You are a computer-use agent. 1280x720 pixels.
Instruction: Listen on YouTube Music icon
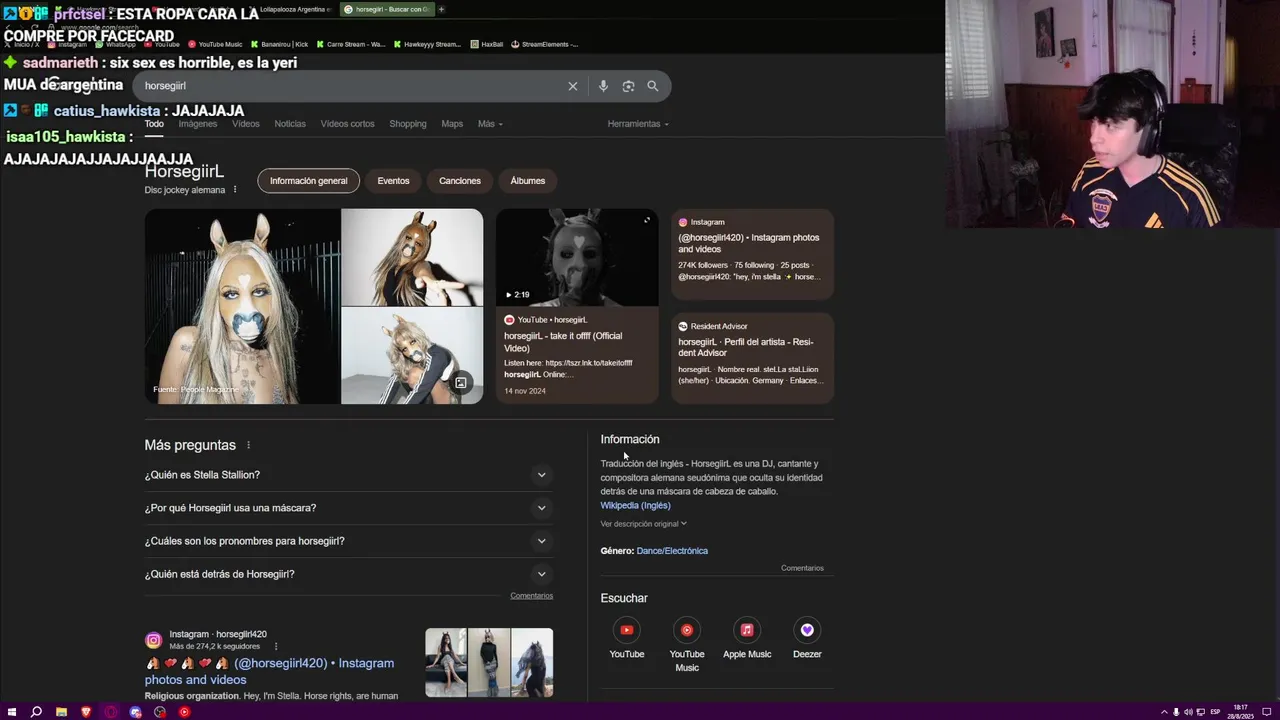coord(687,630)
